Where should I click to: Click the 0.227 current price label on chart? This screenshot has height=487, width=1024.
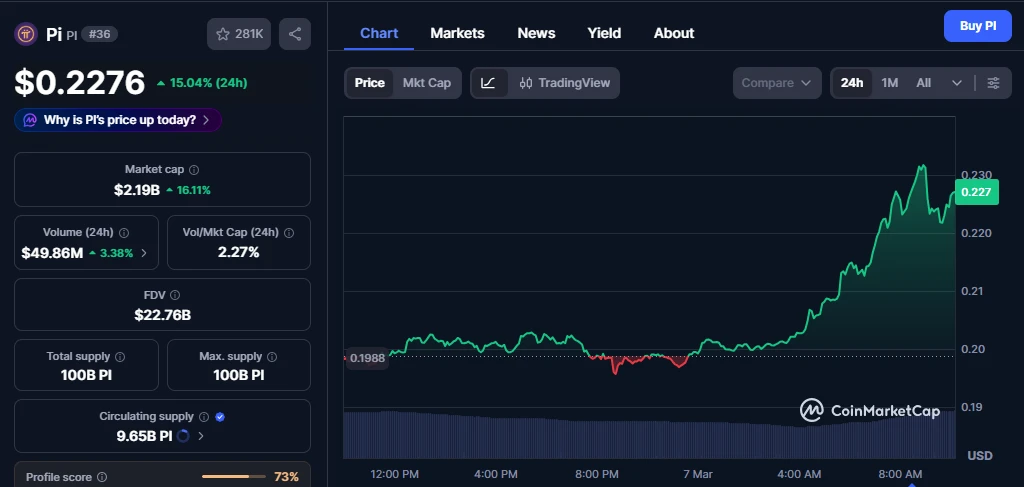point(976,192)
